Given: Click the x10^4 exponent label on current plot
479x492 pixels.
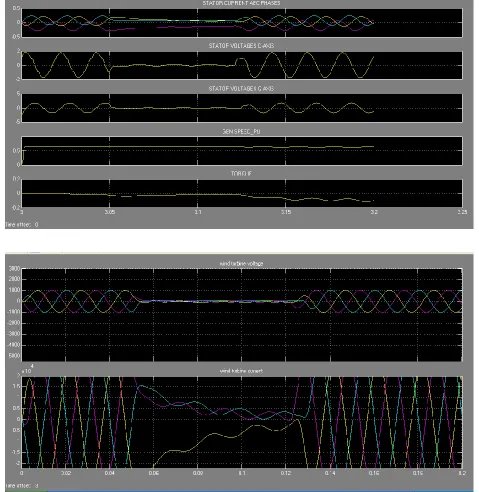Looking at the screenshot, I should [27, 370].
